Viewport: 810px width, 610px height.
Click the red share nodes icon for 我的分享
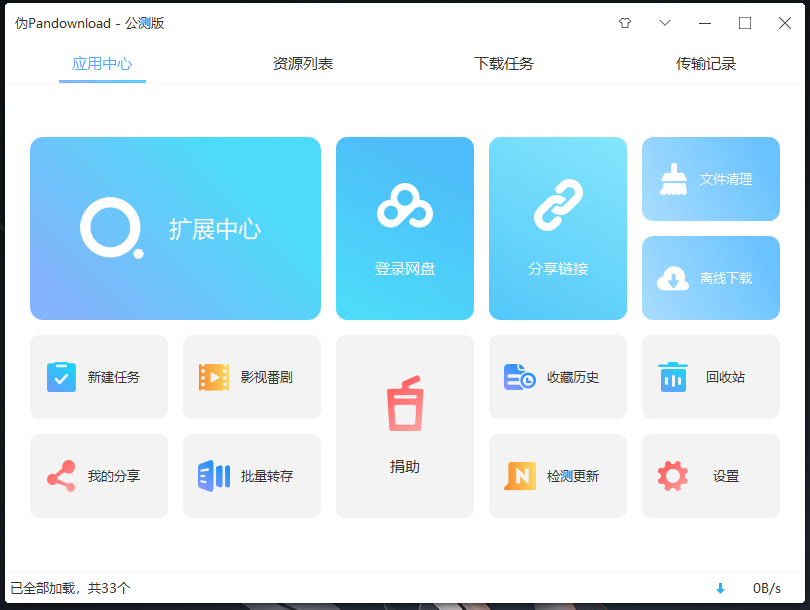(61, 476)
